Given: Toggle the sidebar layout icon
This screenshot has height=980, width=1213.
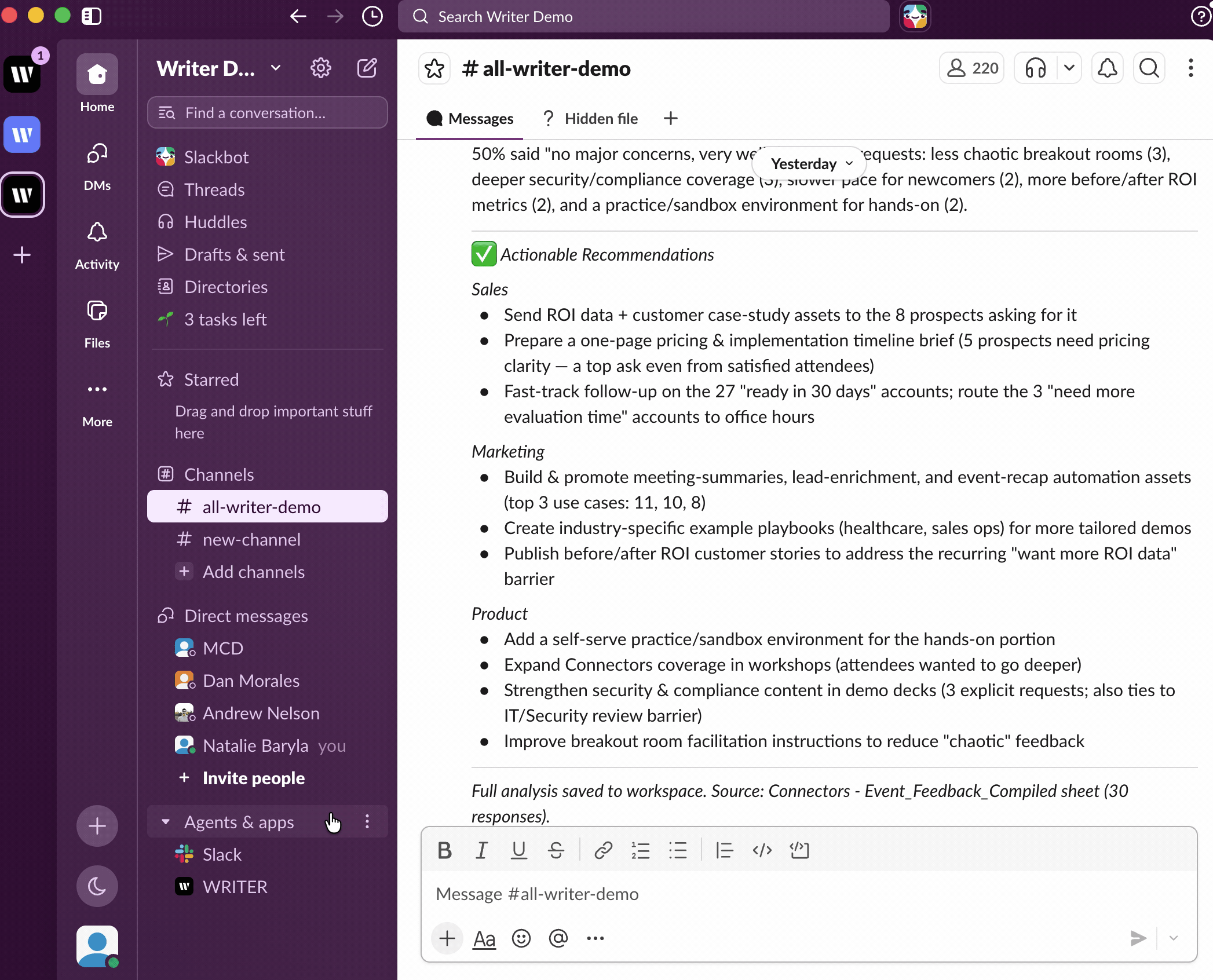Looking at the screenshot, I should [x=92, y=16].
